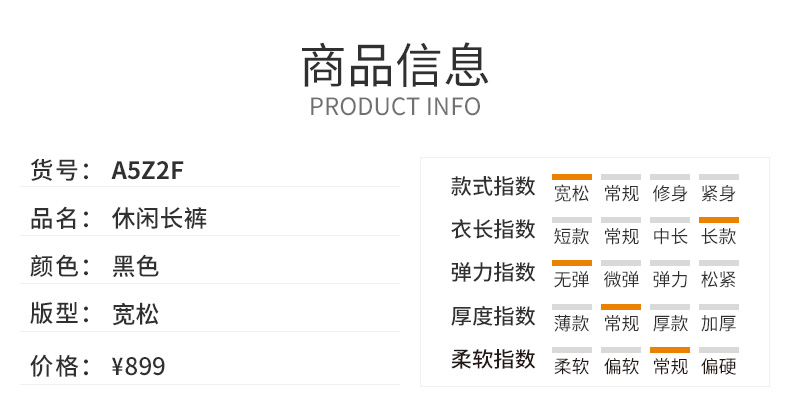This screenshot has width=790, height=410.
Task: Click the price ¥899
Action: pyautogui.click(x=138, y=366)
